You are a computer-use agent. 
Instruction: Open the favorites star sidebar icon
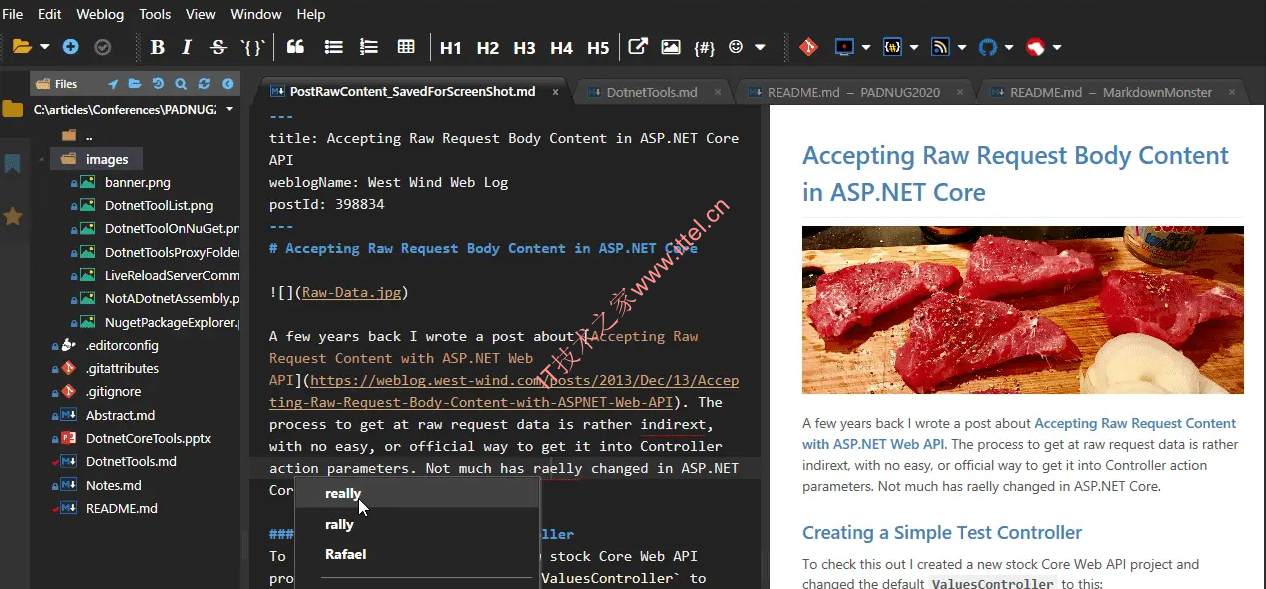[x=13, y=216]
